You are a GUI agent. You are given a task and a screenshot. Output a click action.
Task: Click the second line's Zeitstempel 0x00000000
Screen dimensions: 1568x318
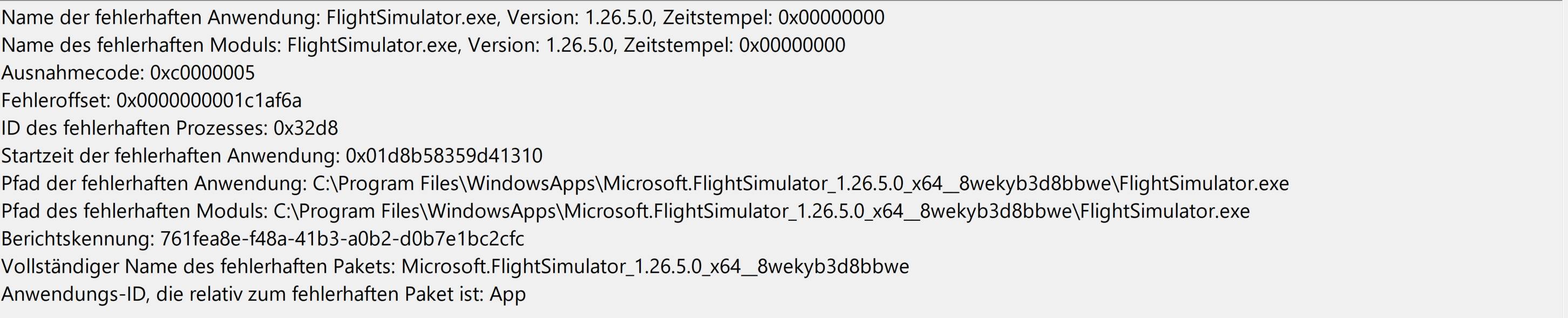[x=792, y=45]
